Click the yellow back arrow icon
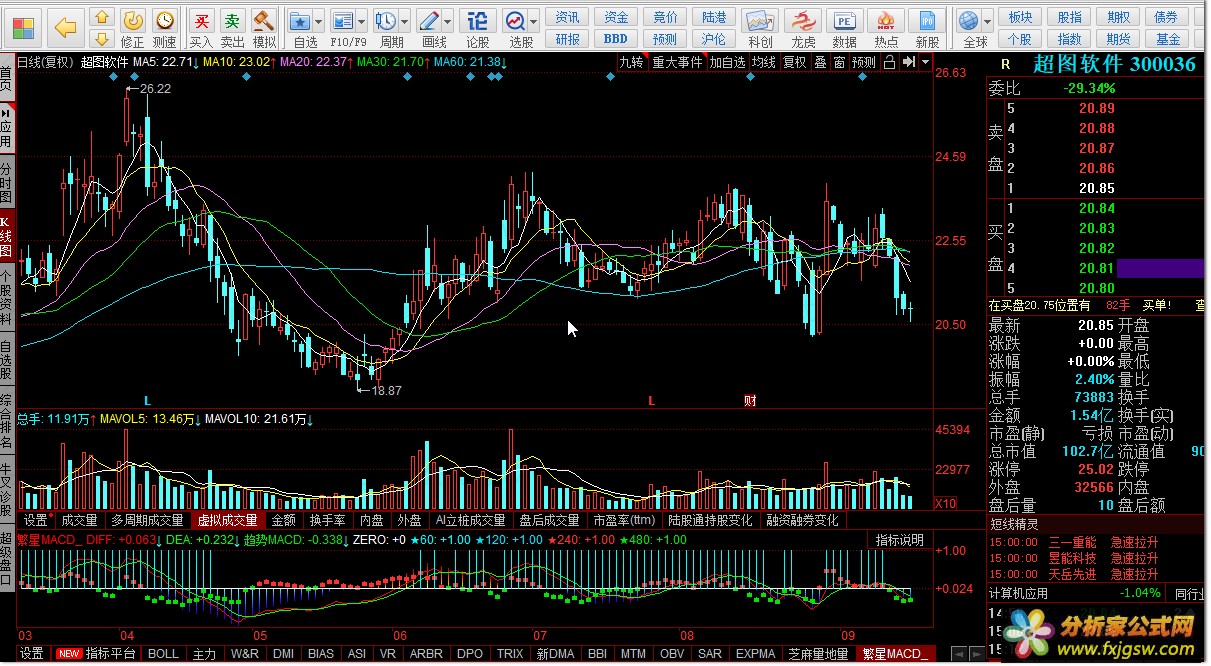The height and width of the screenshot is (666, 1211). pyautogui.click(x=66, y=27)
